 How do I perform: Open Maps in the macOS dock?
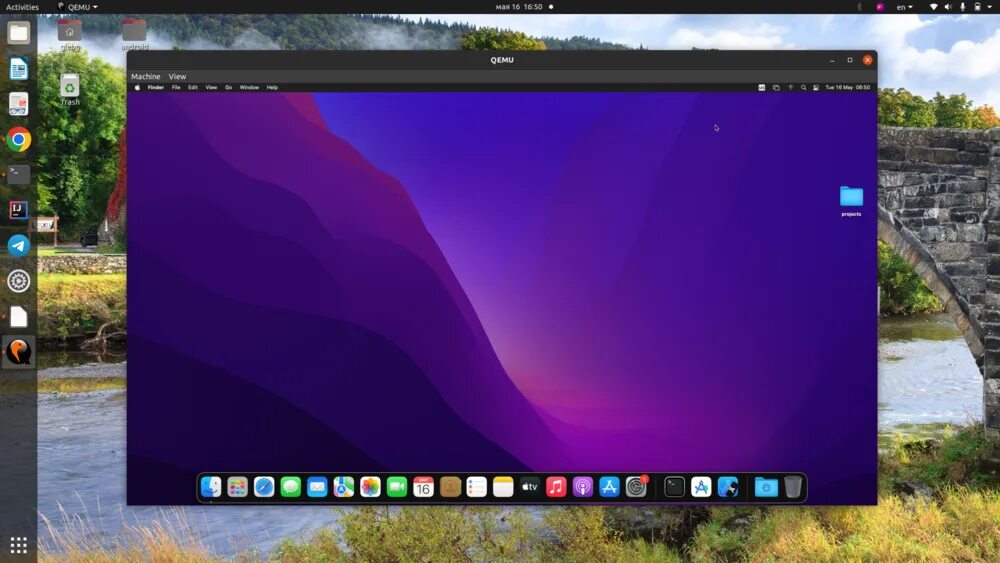pos(344,487)
